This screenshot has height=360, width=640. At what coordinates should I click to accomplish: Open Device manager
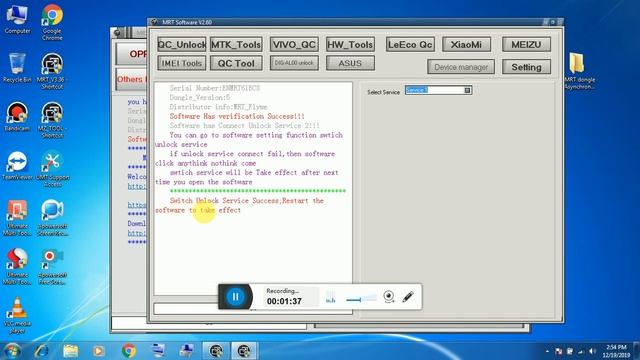pyautogui.click(x=461, y=67)
